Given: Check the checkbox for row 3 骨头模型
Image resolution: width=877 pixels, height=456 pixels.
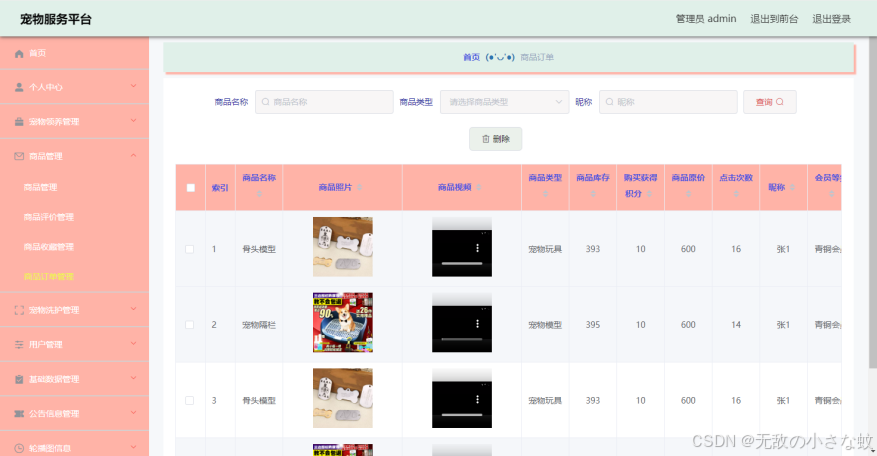Looking at the screenshot, I should click(x=190, y=401).
